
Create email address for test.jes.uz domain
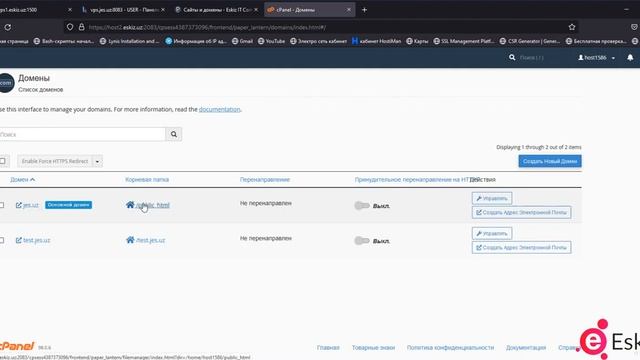[521, 247]
